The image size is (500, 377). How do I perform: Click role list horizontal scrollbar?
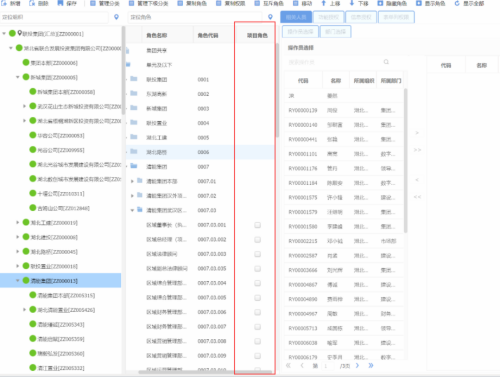point(206,372)
